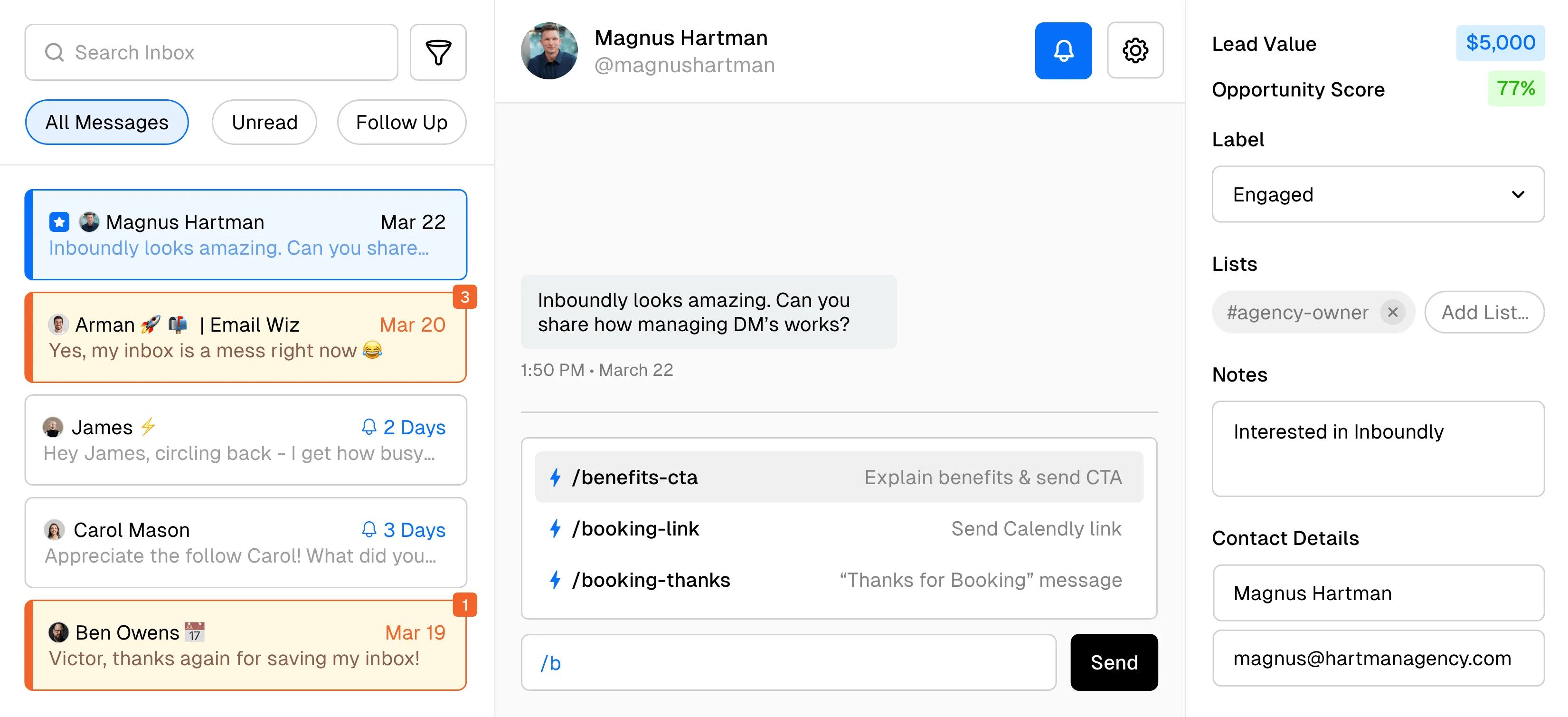Image resolution: width=1568 pixels, height=717 pixels.
Task: Click the 3 Days reminder label
Action: pyautogui.click(x=414, y=529)
